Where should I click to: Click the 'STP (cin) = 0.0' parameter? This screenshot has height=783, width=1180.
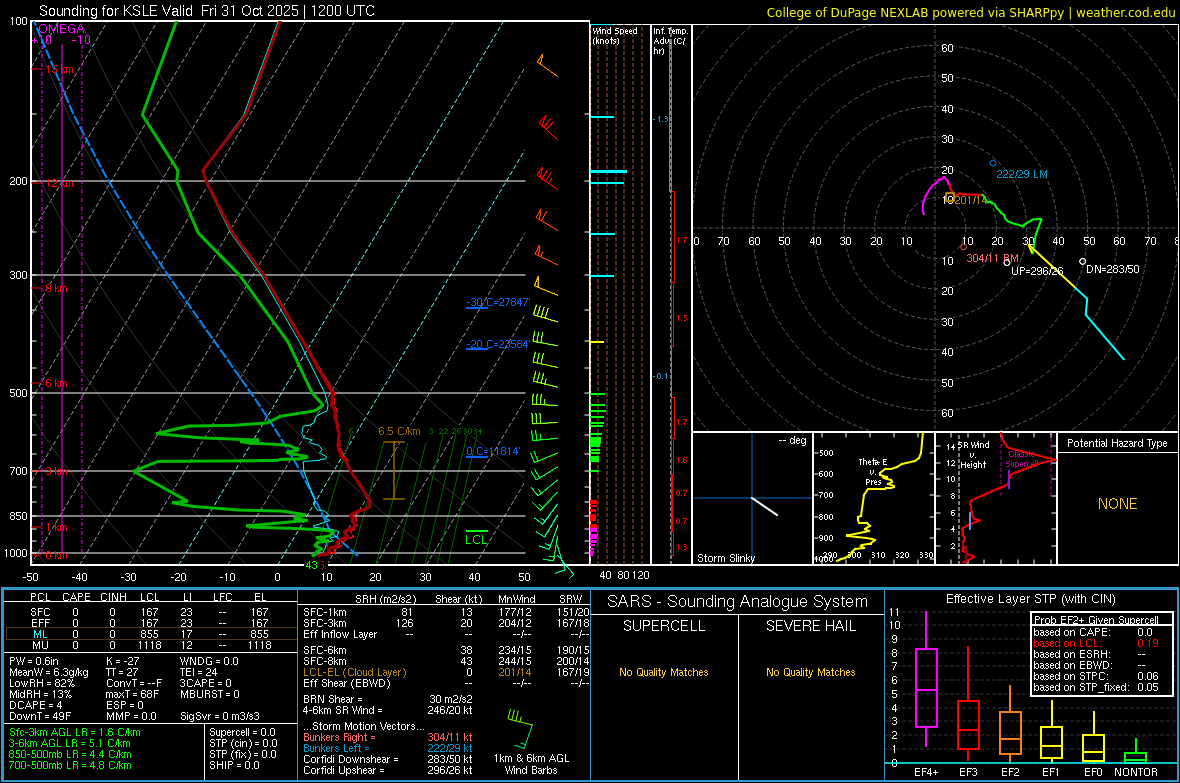(243, 743)
